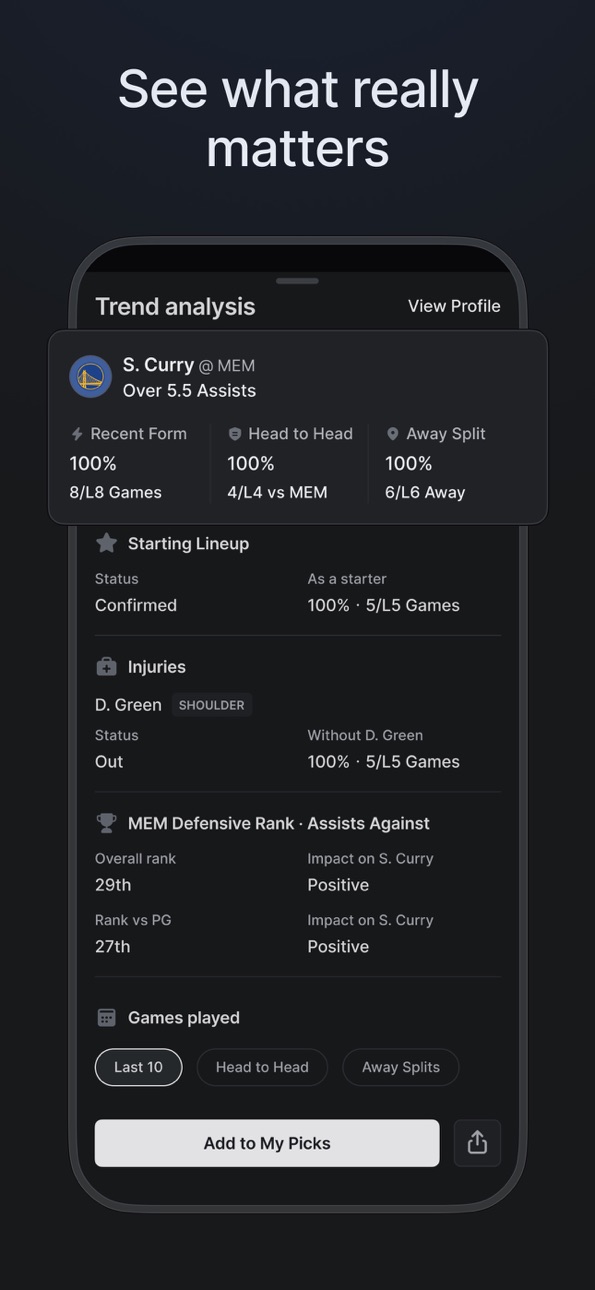Open the Recent Form 100% stat
The image size is (595, 1290).
(93, 463)
